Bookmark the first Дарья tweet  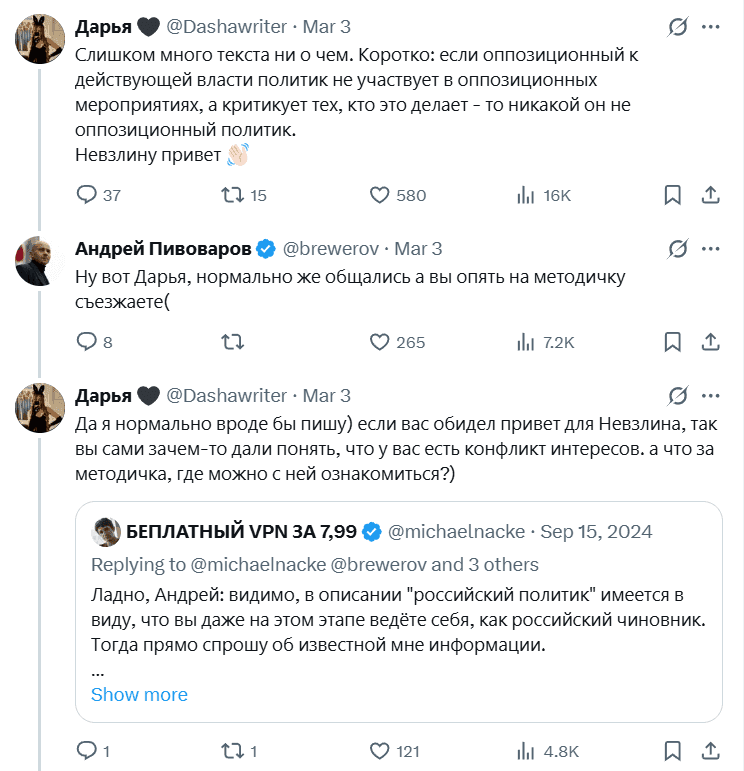pos(672,195)
